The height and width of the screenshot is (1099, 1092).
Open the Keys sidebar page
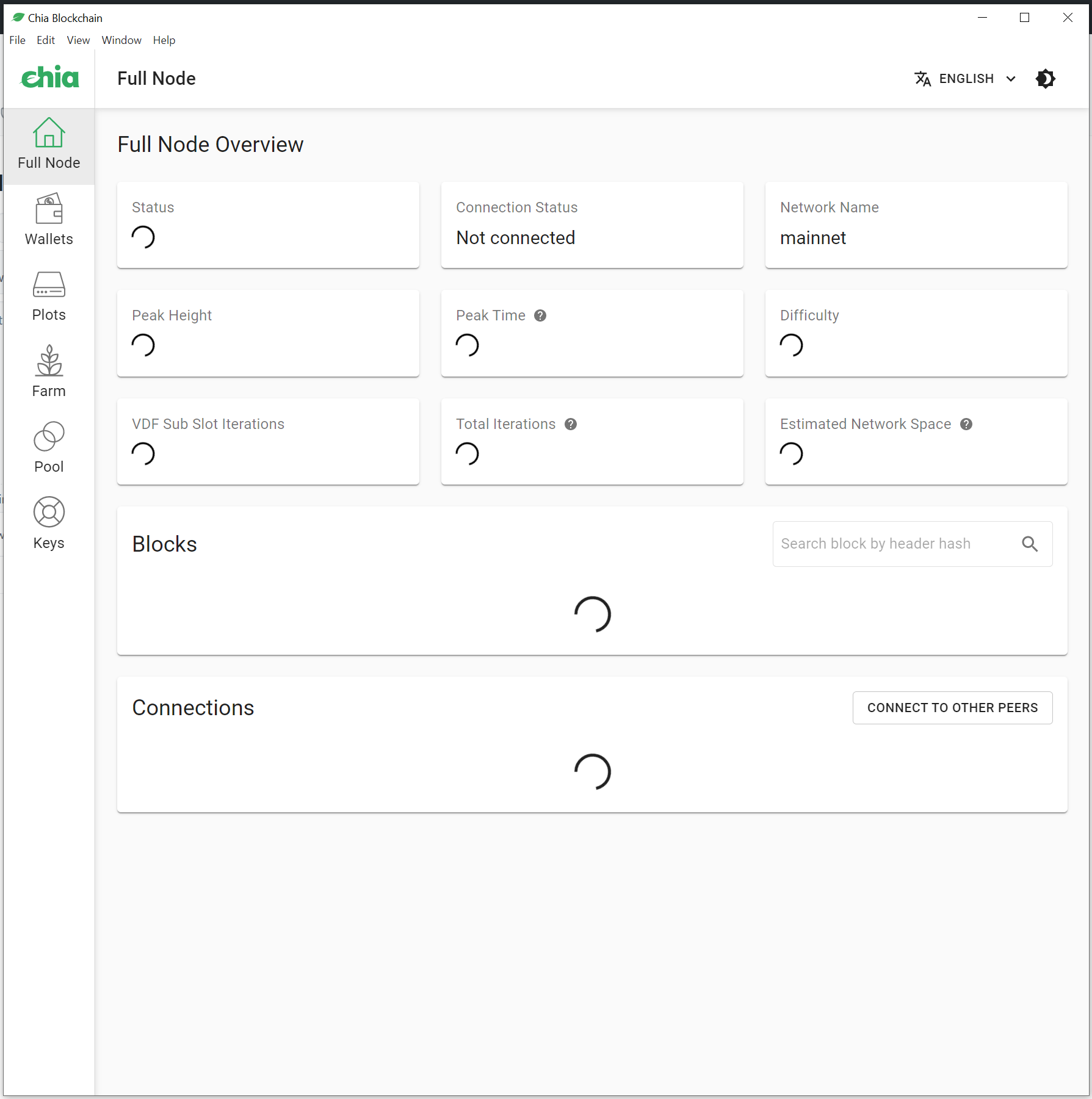click(49, 524)
